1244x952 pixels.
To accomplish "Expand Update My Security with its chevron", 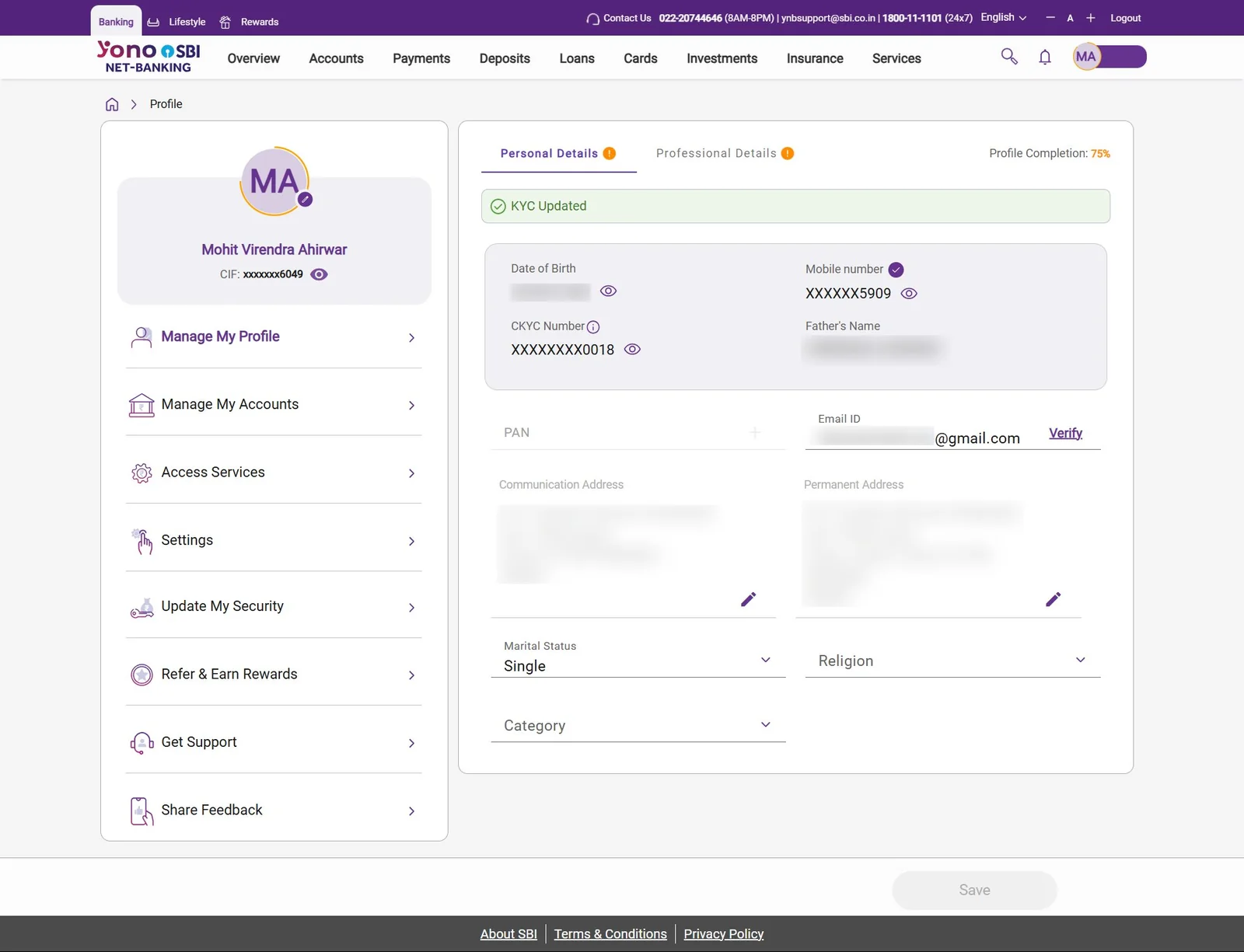I will (x=411, y=608).
